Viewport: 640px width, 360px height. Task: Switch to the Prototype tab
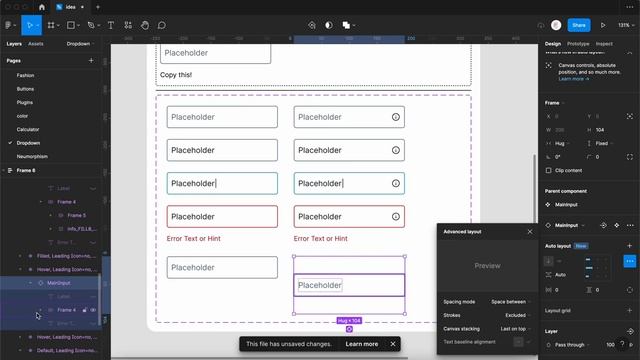click(x=578, y=44)
